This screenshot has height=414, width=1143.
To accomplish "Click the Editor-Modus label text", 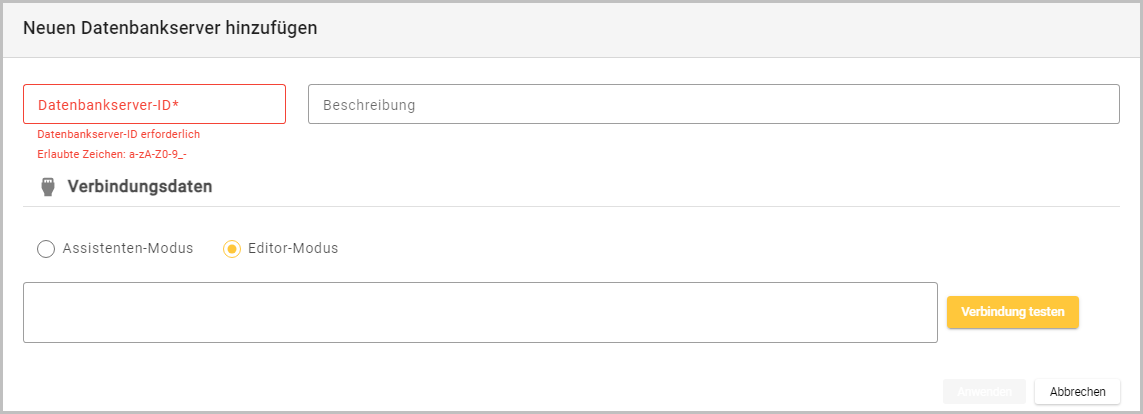I will tap(293, 248).
